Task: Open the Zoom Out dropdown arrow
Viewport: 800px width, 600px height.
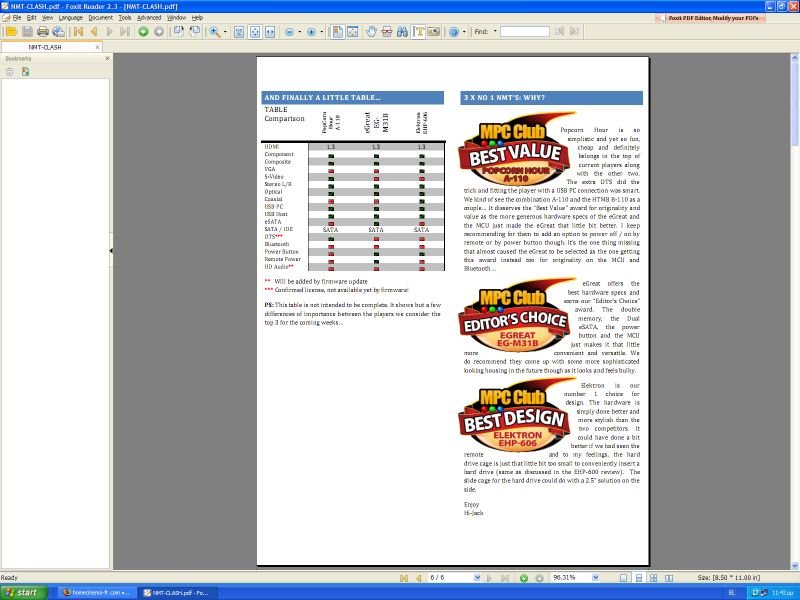Action: click(299, 32)
